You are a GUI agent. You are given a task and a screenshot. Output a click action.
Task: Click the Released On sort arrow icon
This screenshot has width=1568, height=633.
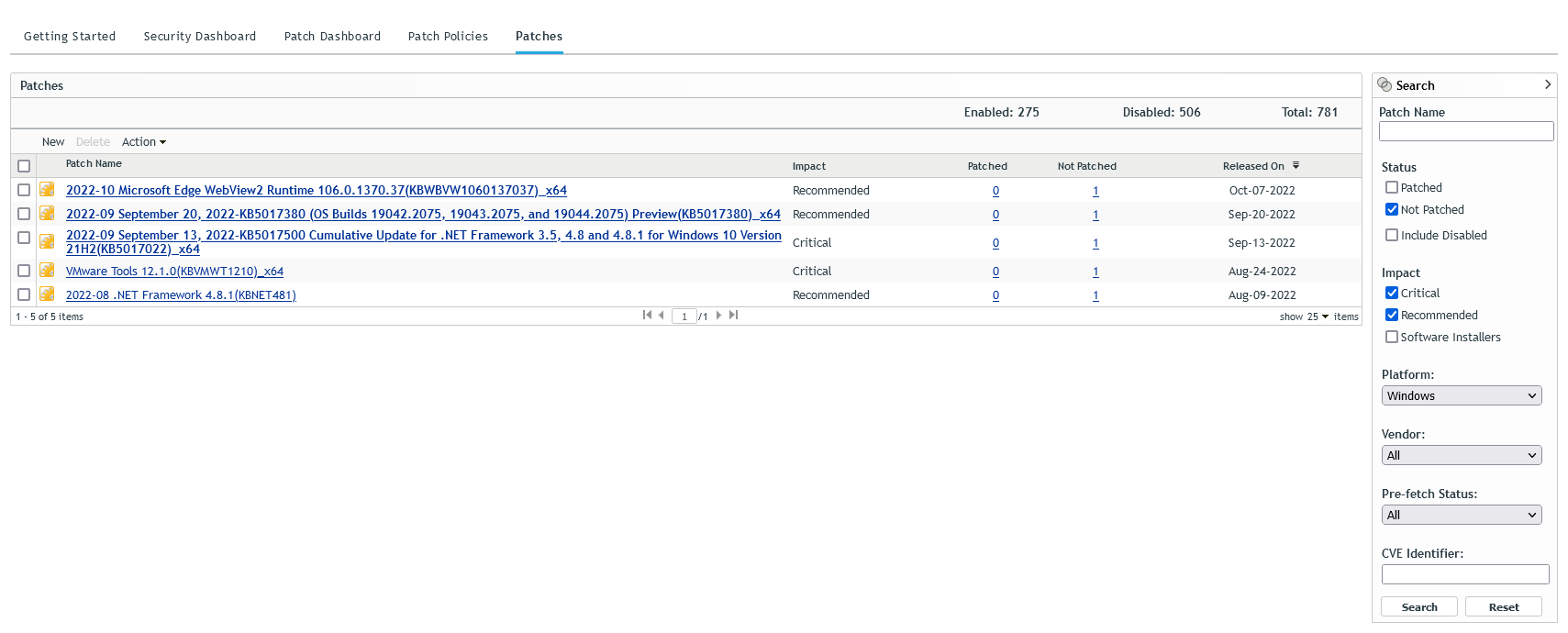click(1296, 166)
